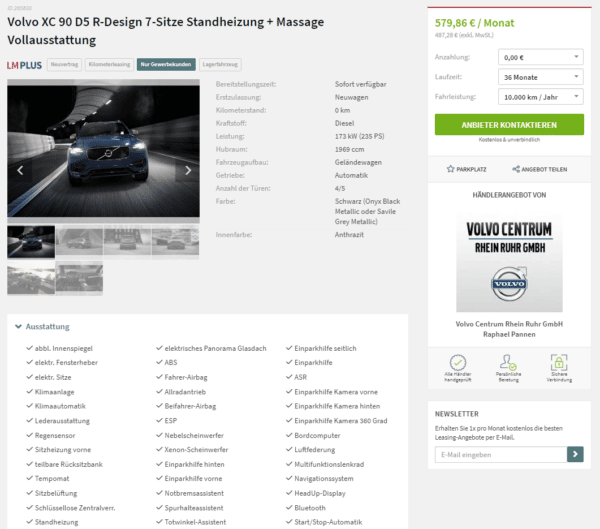Click 'Einparkhilfe Kamera 360 Grad' feature
600x529 pixels.
tap(341, 421)
